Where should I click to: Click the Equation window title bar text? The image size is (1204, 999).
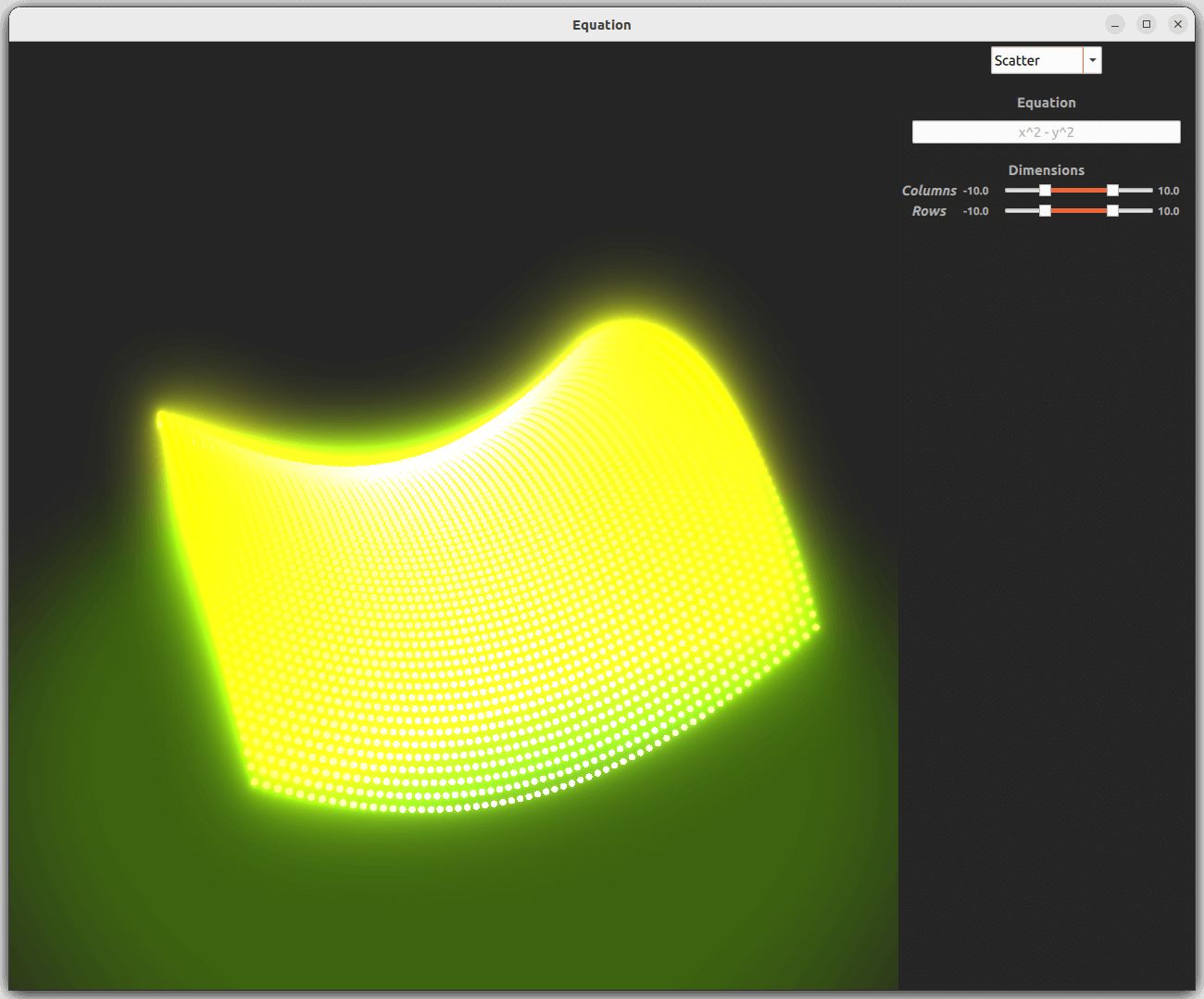pyautogui.click(x=601, y=25)
